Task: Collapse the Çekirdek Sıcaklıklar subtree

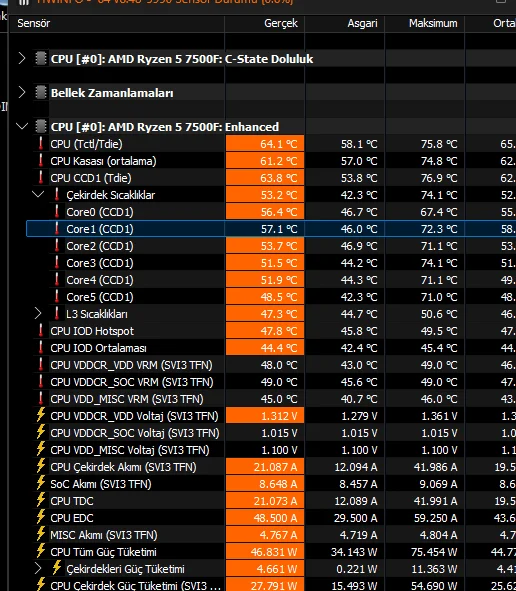Action: (38, 194)
